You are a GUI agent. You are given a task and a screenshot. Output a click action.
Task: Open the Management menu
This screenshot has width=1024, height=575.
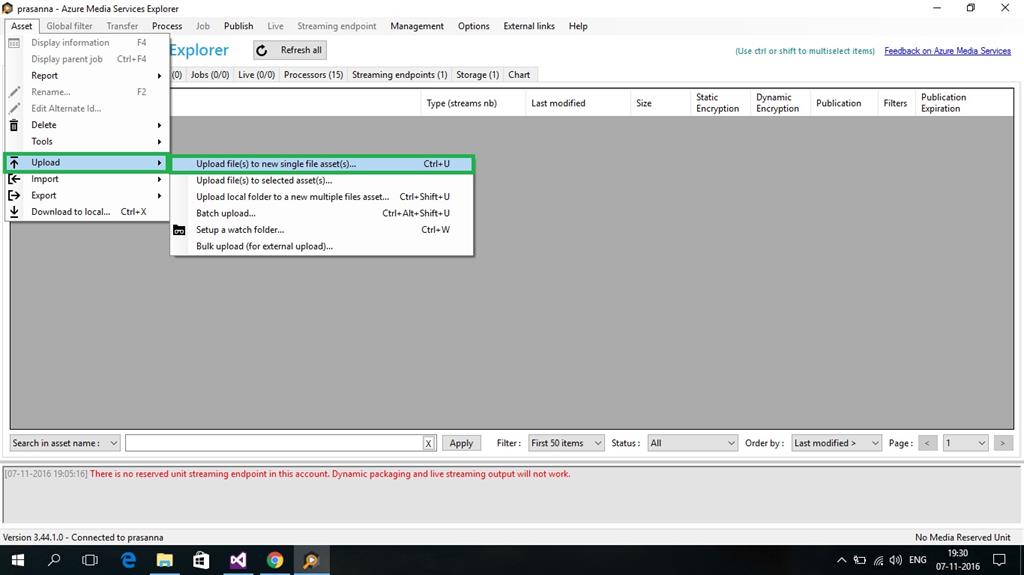click(x=417, y=26)
